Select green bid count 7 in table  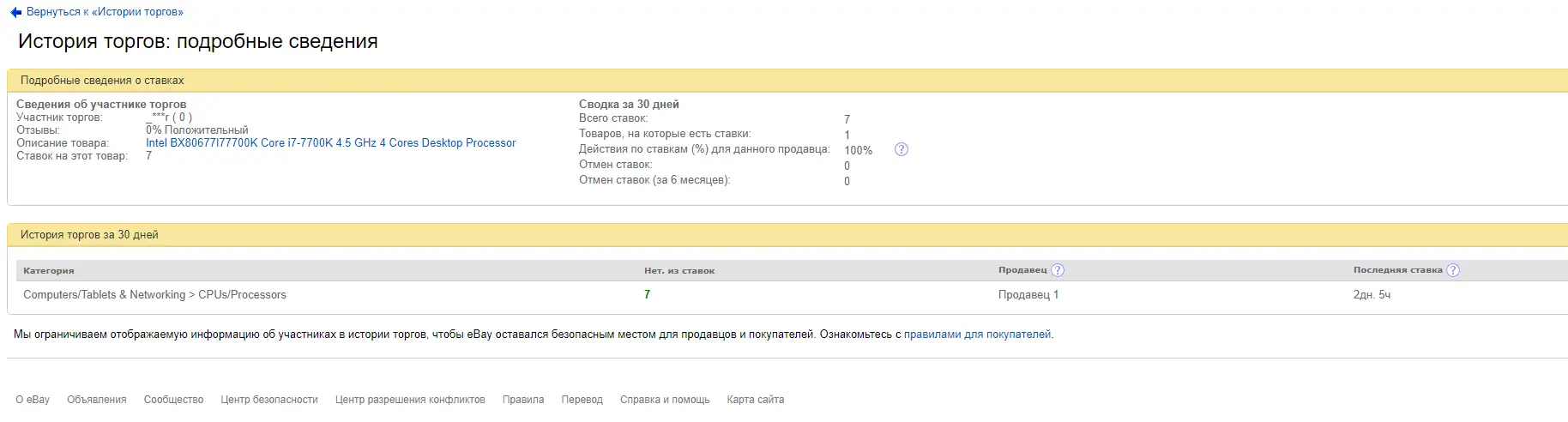(647, 295)
